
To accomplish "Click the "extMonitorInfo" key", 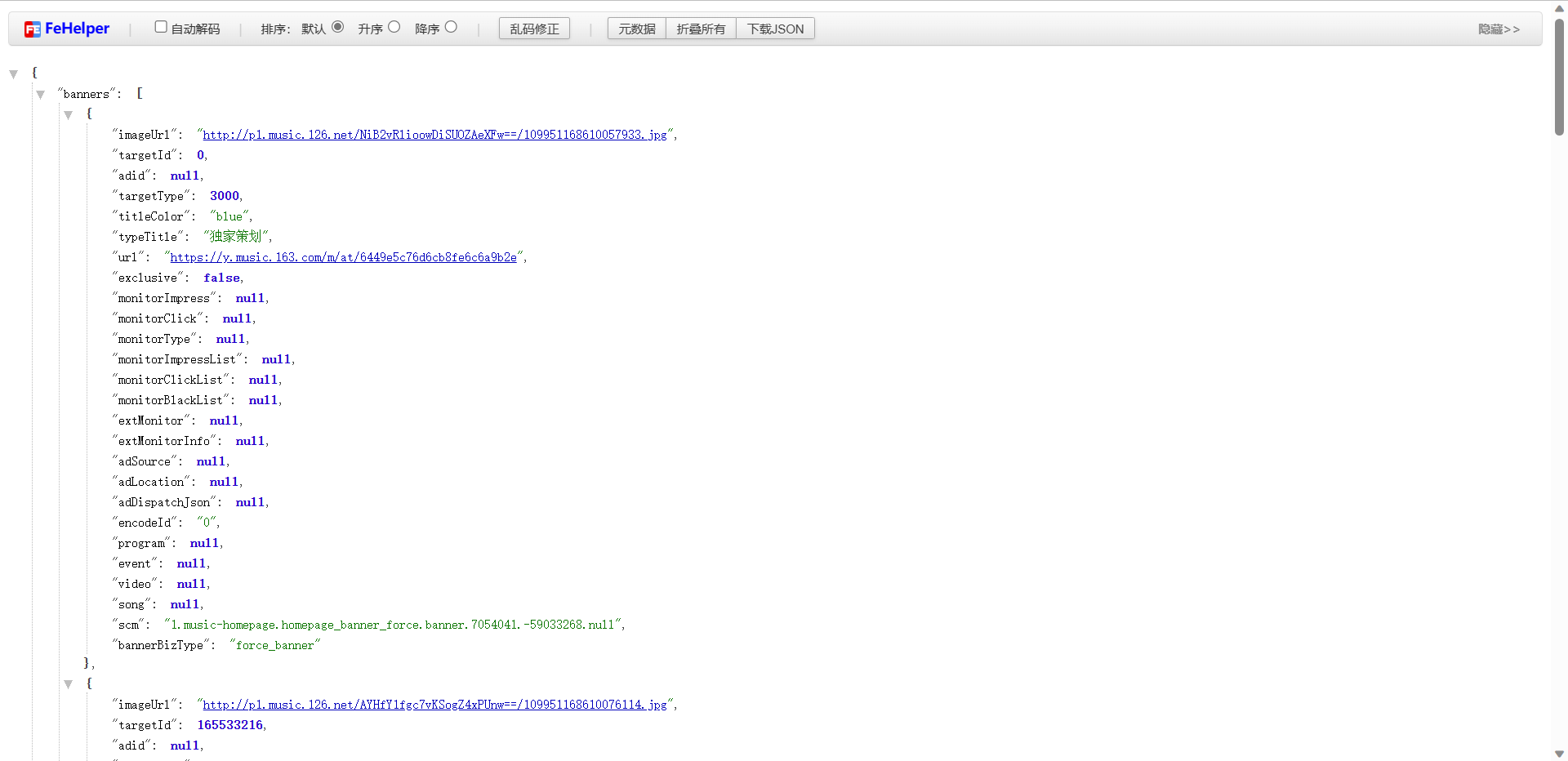I will (x=164, y=441).
